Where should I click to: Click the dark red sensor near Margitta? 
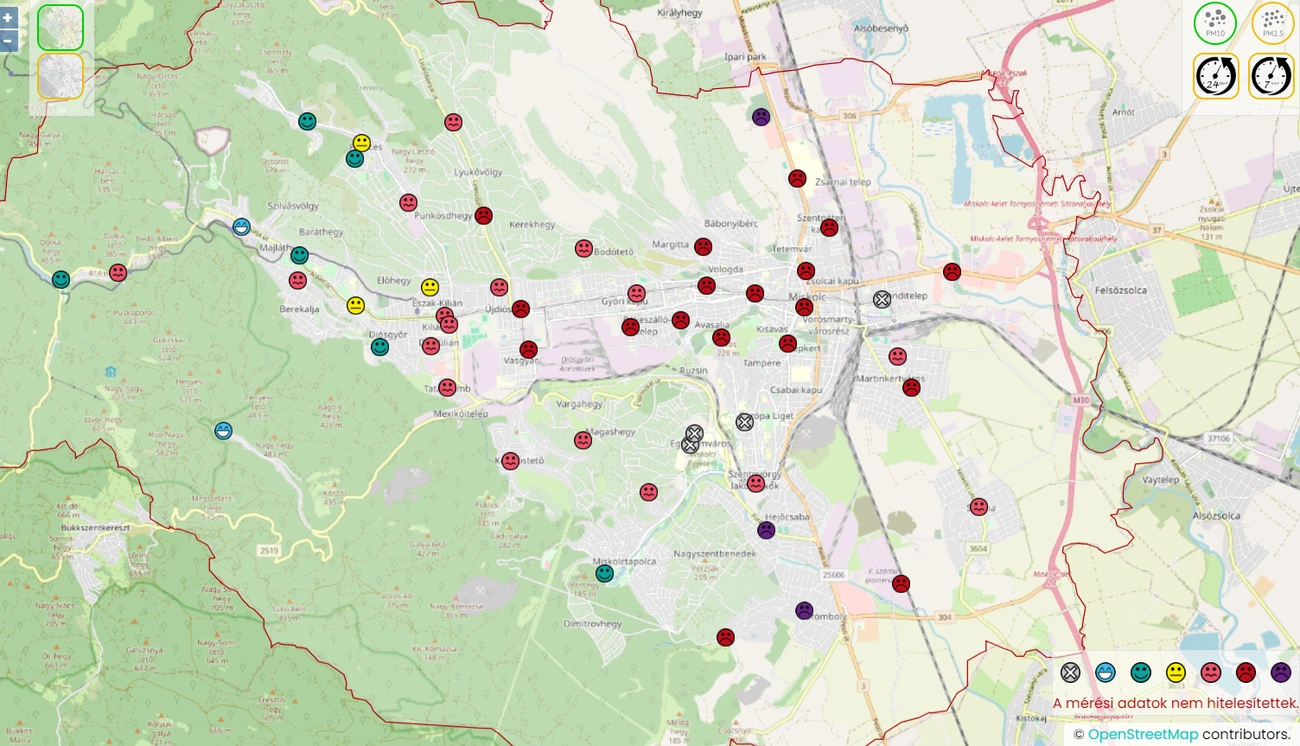tap(703, 247)
